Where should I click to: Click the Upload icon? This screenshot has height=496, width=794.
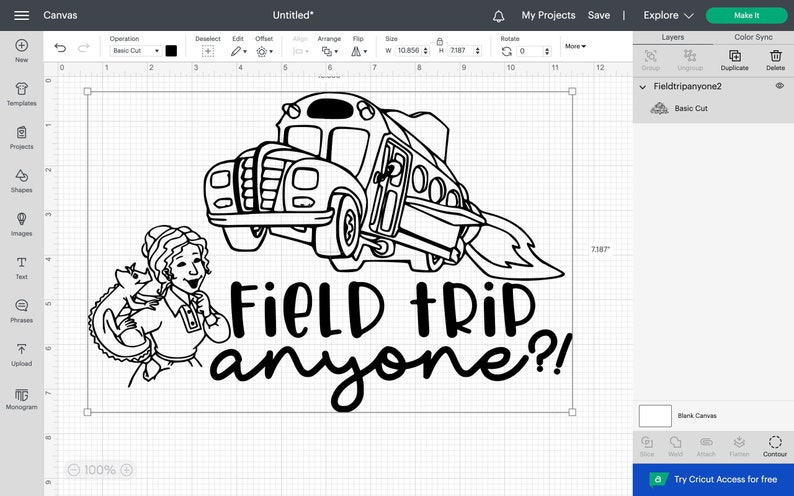(21, 349)
